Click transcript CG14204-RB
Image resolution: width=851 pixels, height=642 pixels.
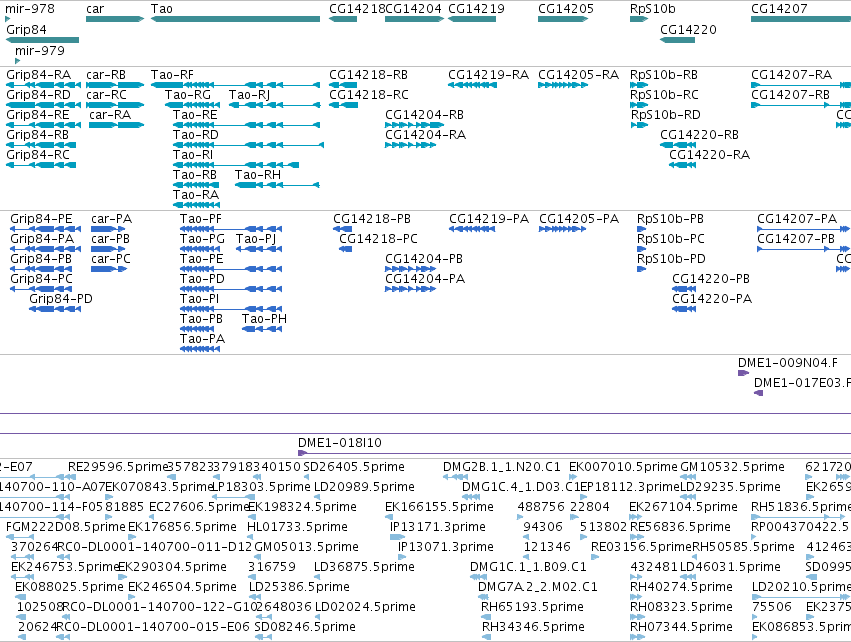[x=414, y=125]
